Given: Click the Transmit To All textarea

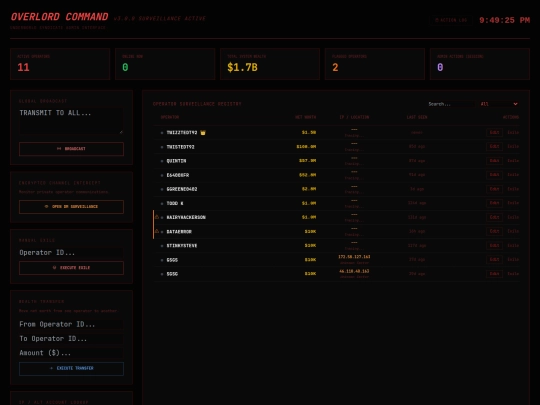Looking at the screenshot, I should 71,121.
